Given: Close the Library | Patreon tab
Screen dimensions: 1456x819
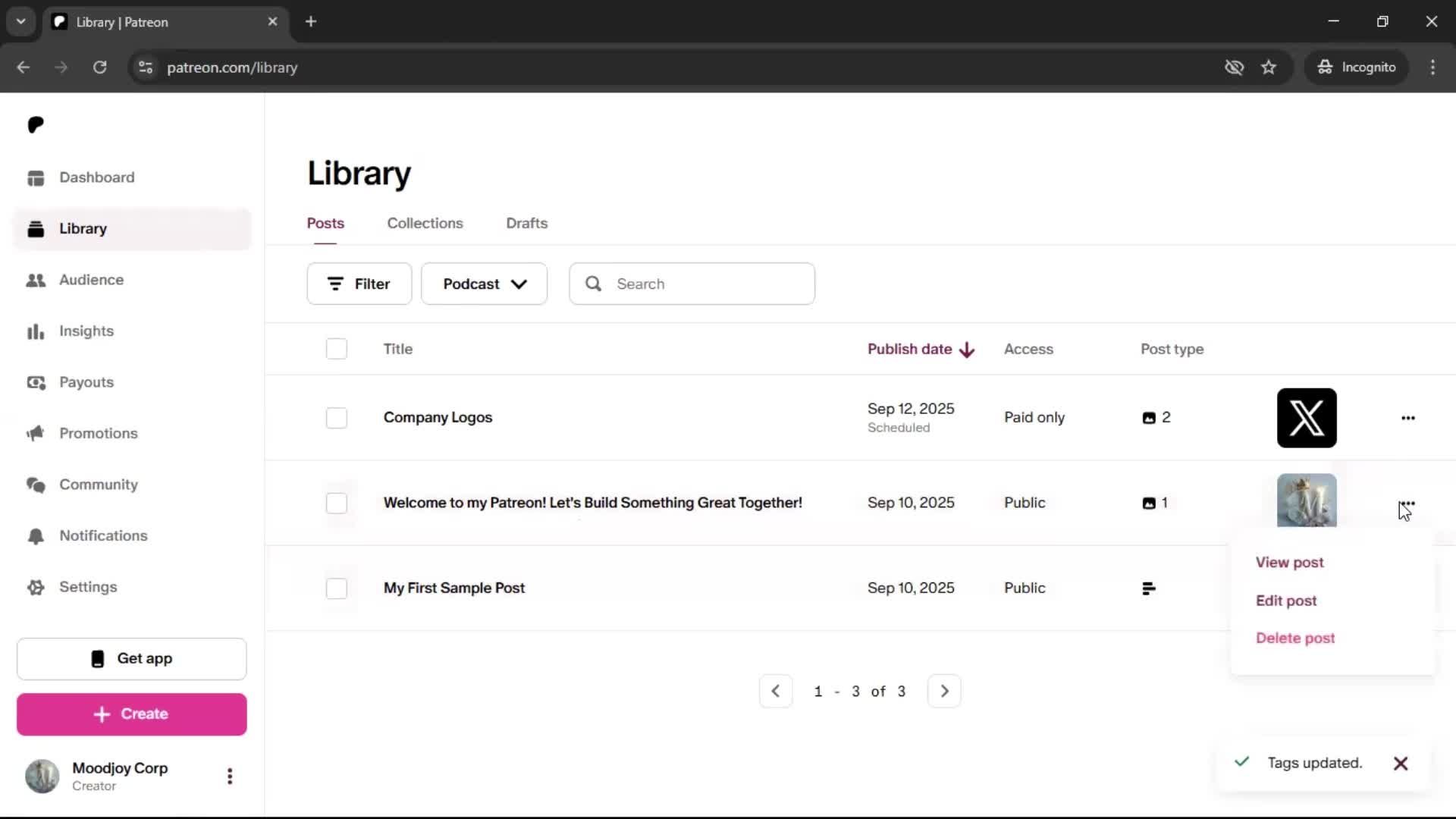Looking at the screenshot, I should 272,22.
